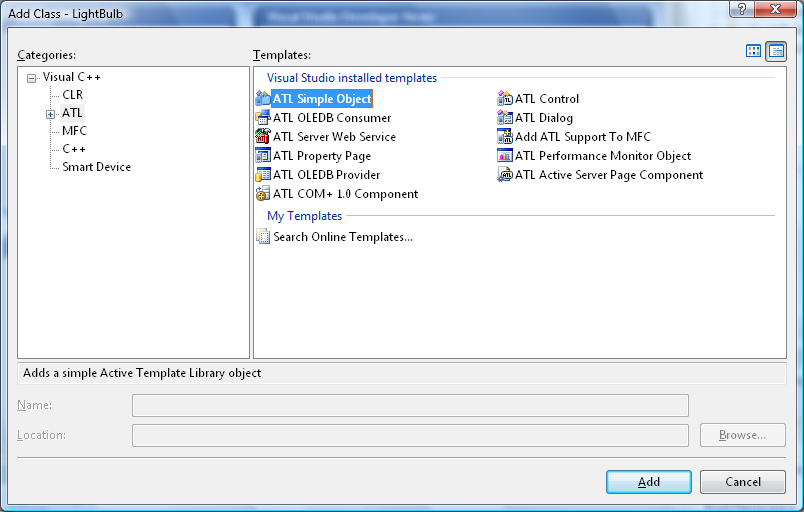Close the Add Class dialog window

click(775, 9)
